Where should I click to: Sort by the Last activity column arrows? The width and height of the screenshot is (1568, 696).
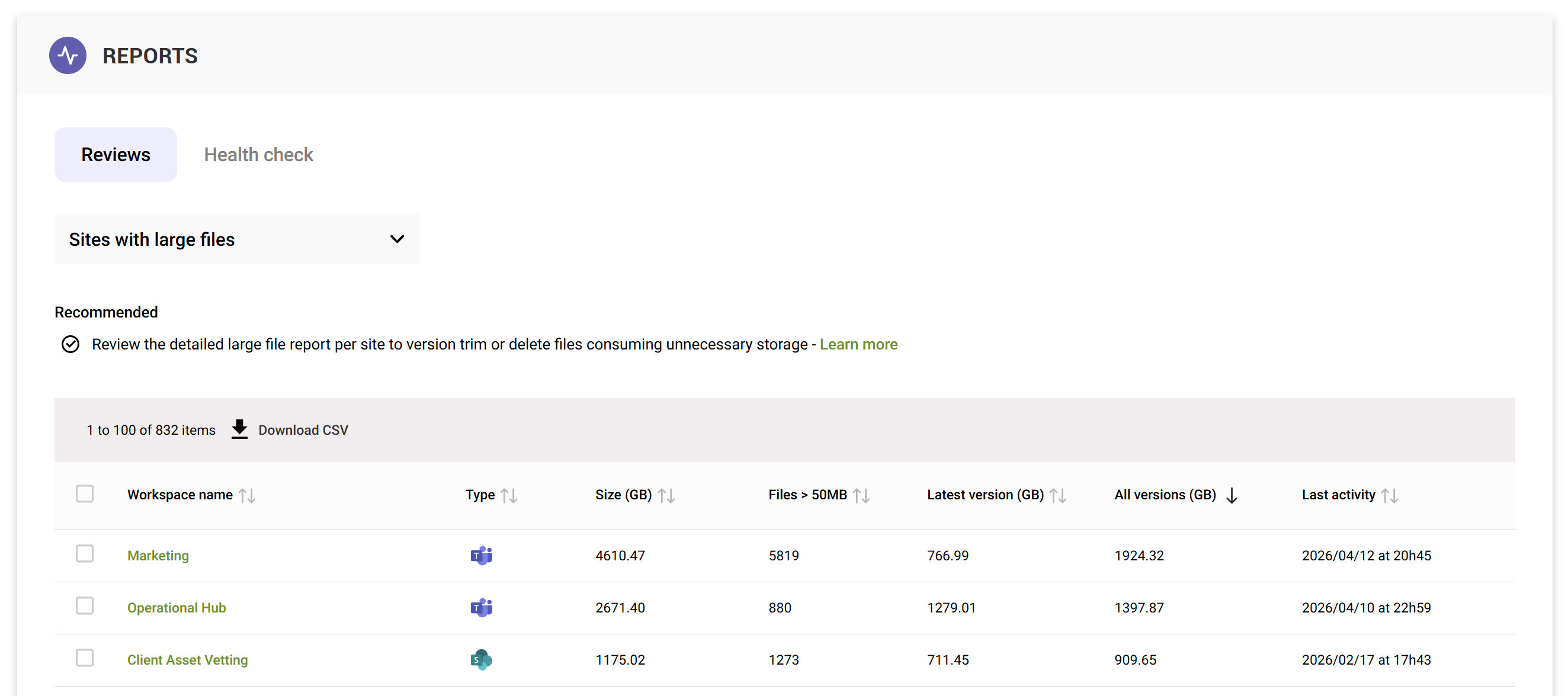pos(1391,495)
